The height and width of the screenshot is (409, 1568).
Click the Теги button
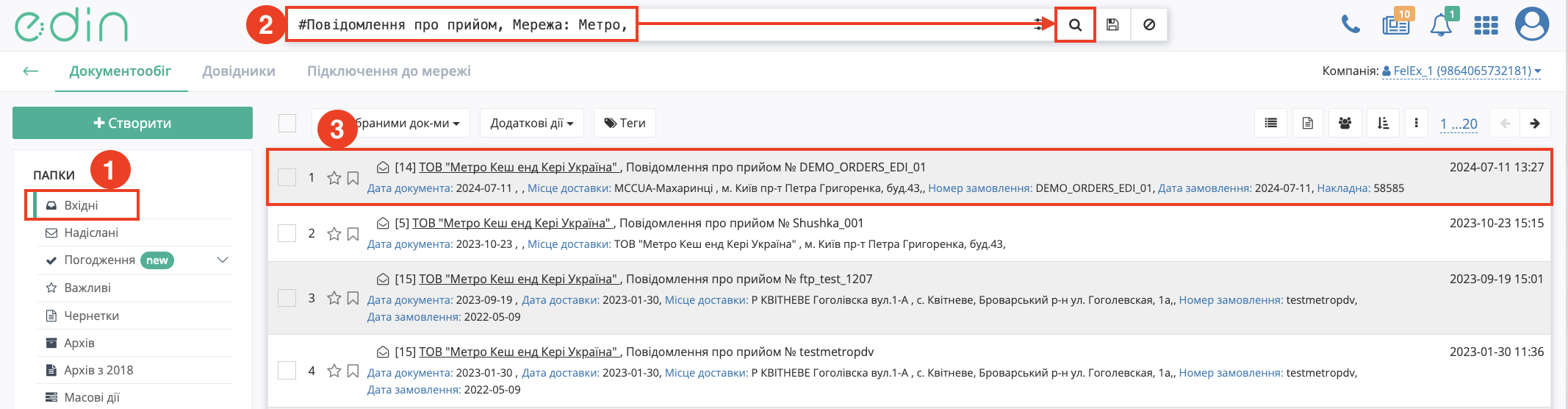625,123
